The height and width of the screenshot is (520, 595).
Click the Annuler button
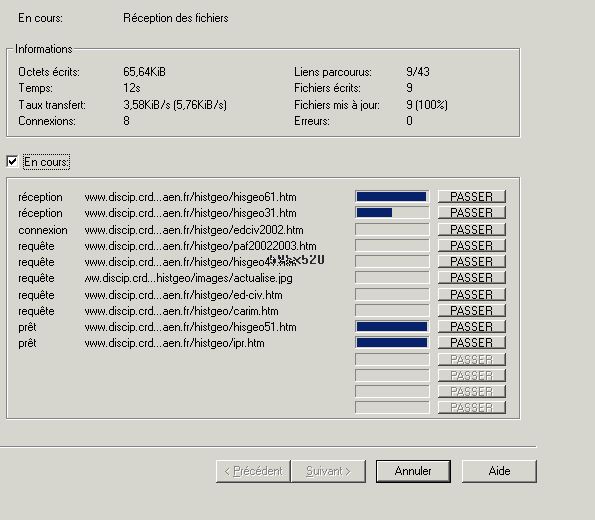point(413,471)
